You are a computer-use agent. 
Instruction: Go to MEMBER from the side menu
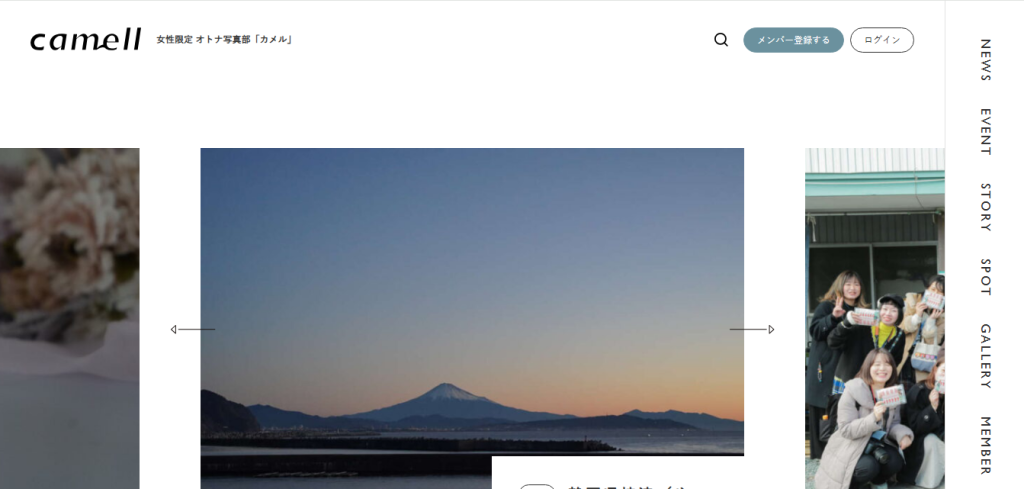point(985,445)
